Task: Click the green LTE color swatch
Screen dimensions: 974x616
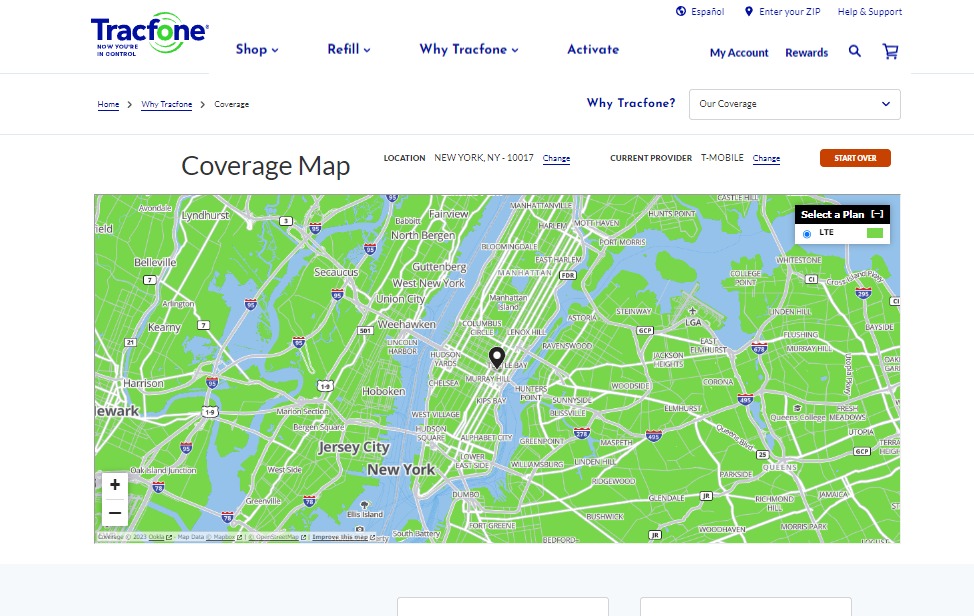Action: tap(875, 233)
